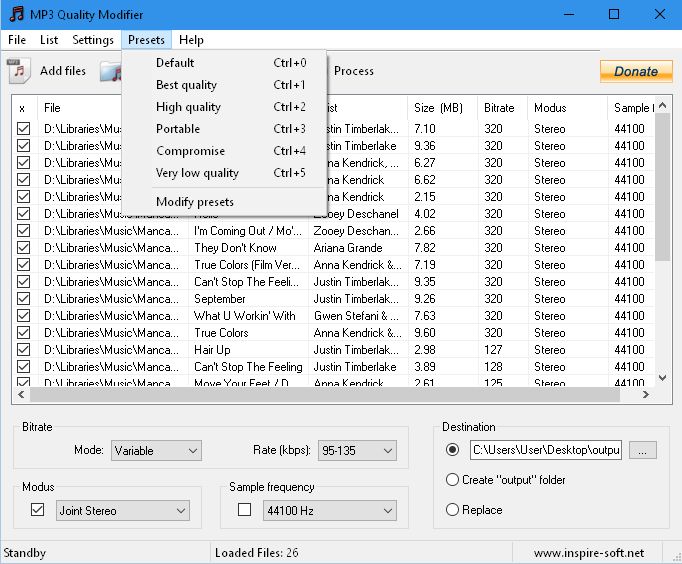Select Modify presets menu entry
This screenshot has width=682, height=564.
pos(195,202)
